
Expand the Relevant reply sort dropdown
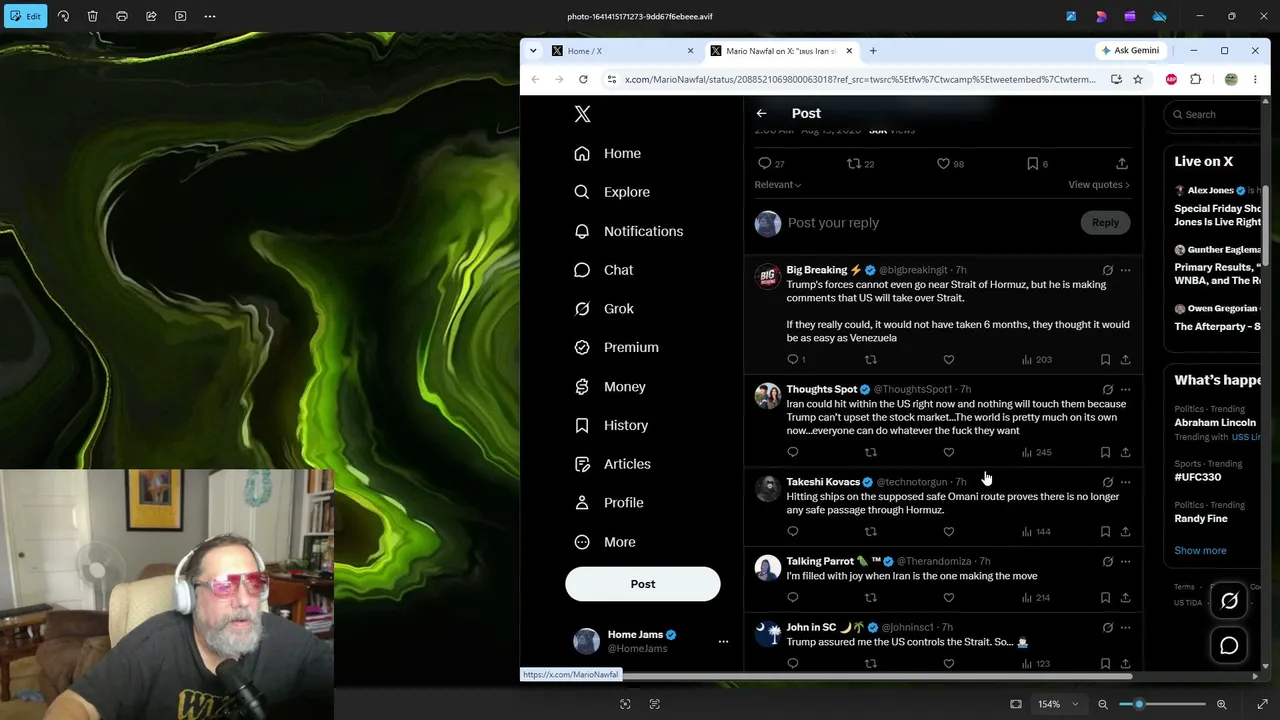pyautogui.click(x=778, y=185)
